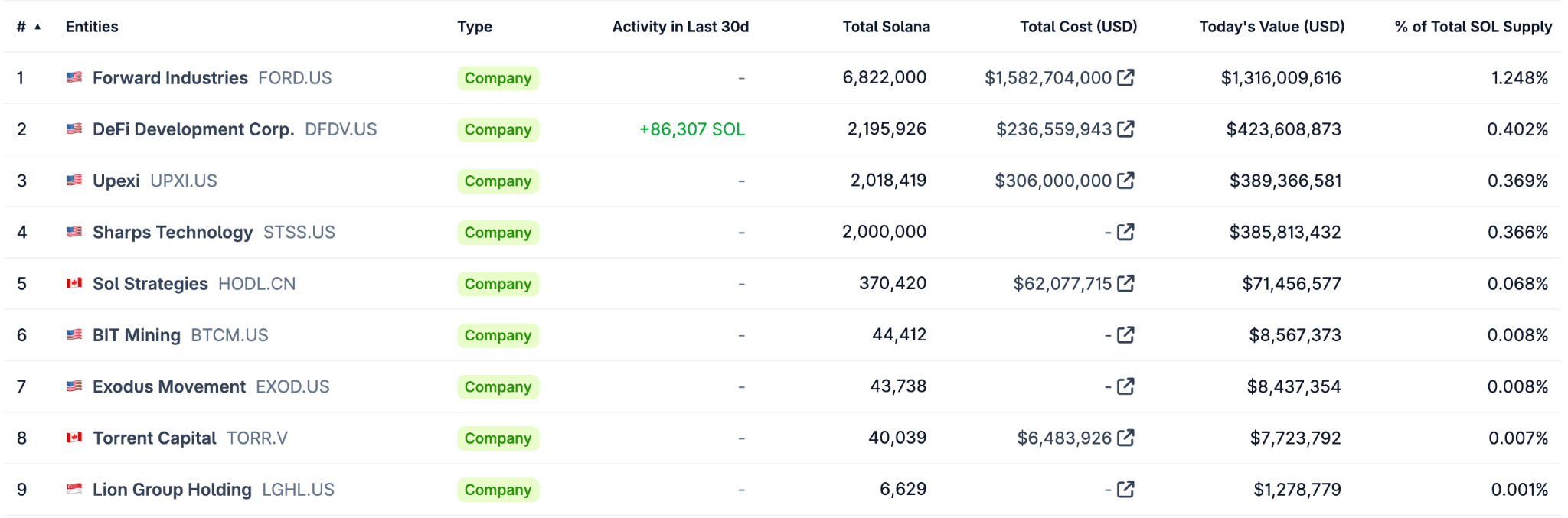
Task: Sort by Today's Value (USD) header
Action: tap(1271, 27)
